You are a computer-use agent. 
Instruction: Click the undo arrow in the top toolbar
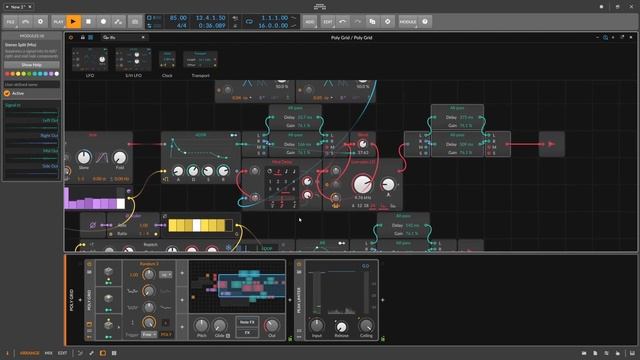tap(342, 22)
